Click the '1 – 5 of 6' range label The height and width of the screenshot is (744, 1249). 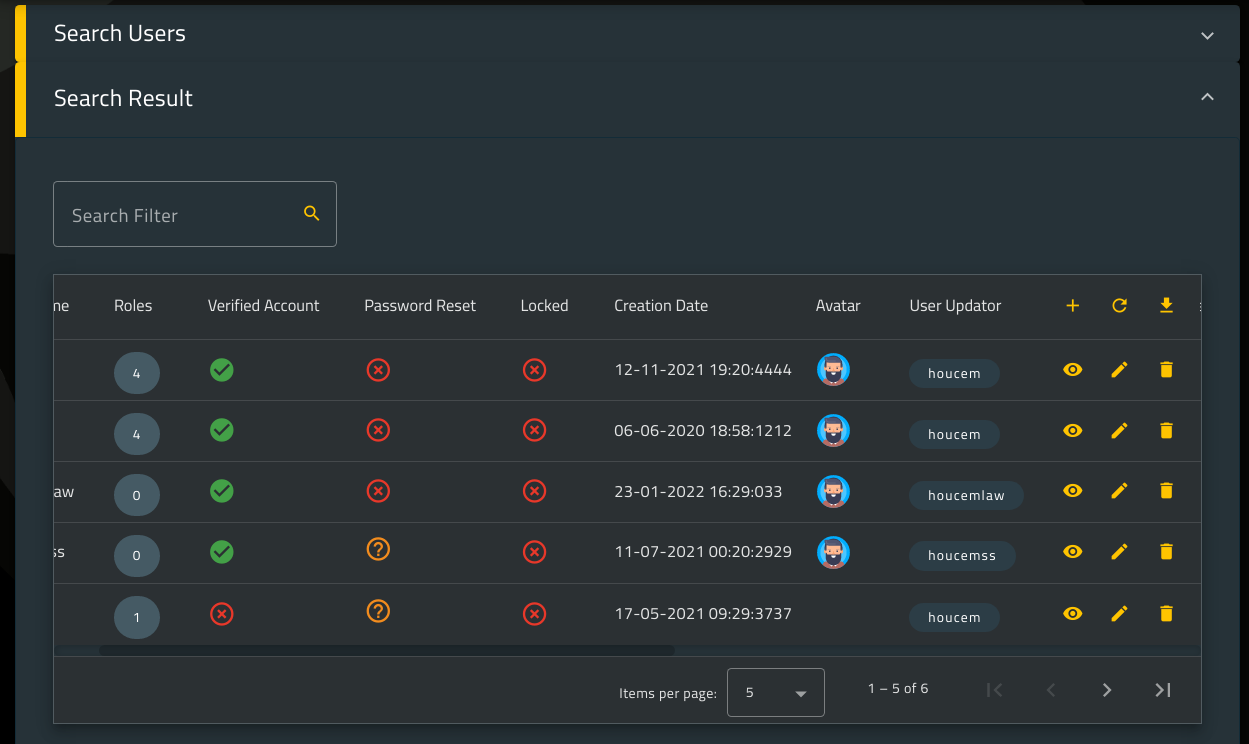[x=898, y=689]
